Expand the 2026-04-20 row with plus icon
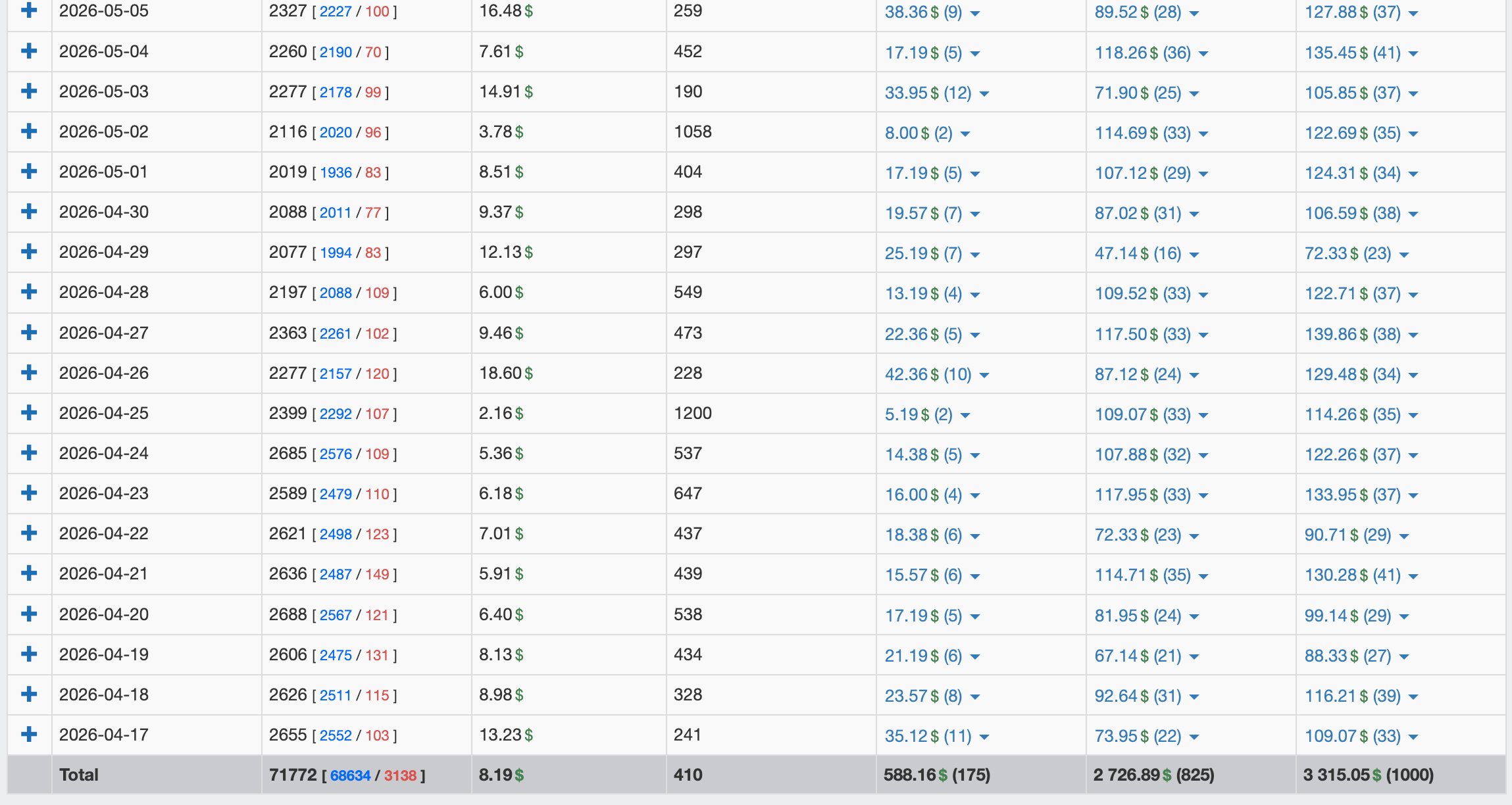This screenshot has width=1512, height=805. 29,614
